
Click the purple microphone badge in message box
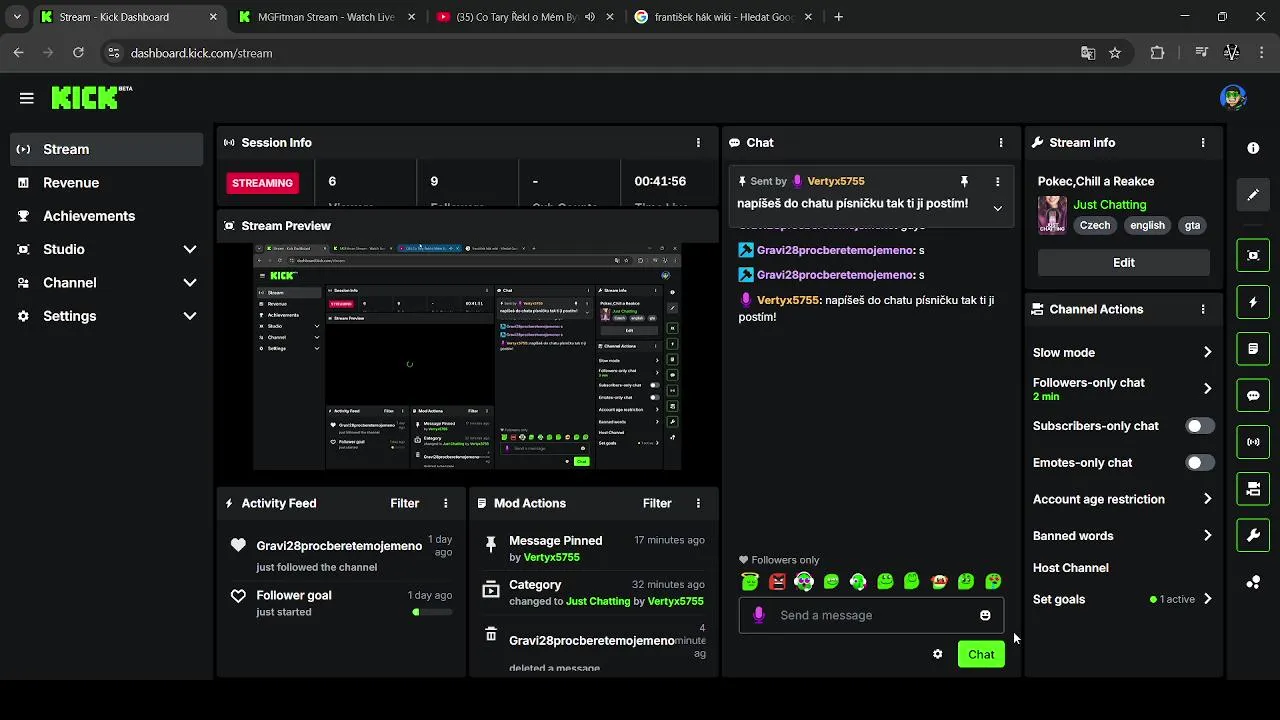(759, 615)
